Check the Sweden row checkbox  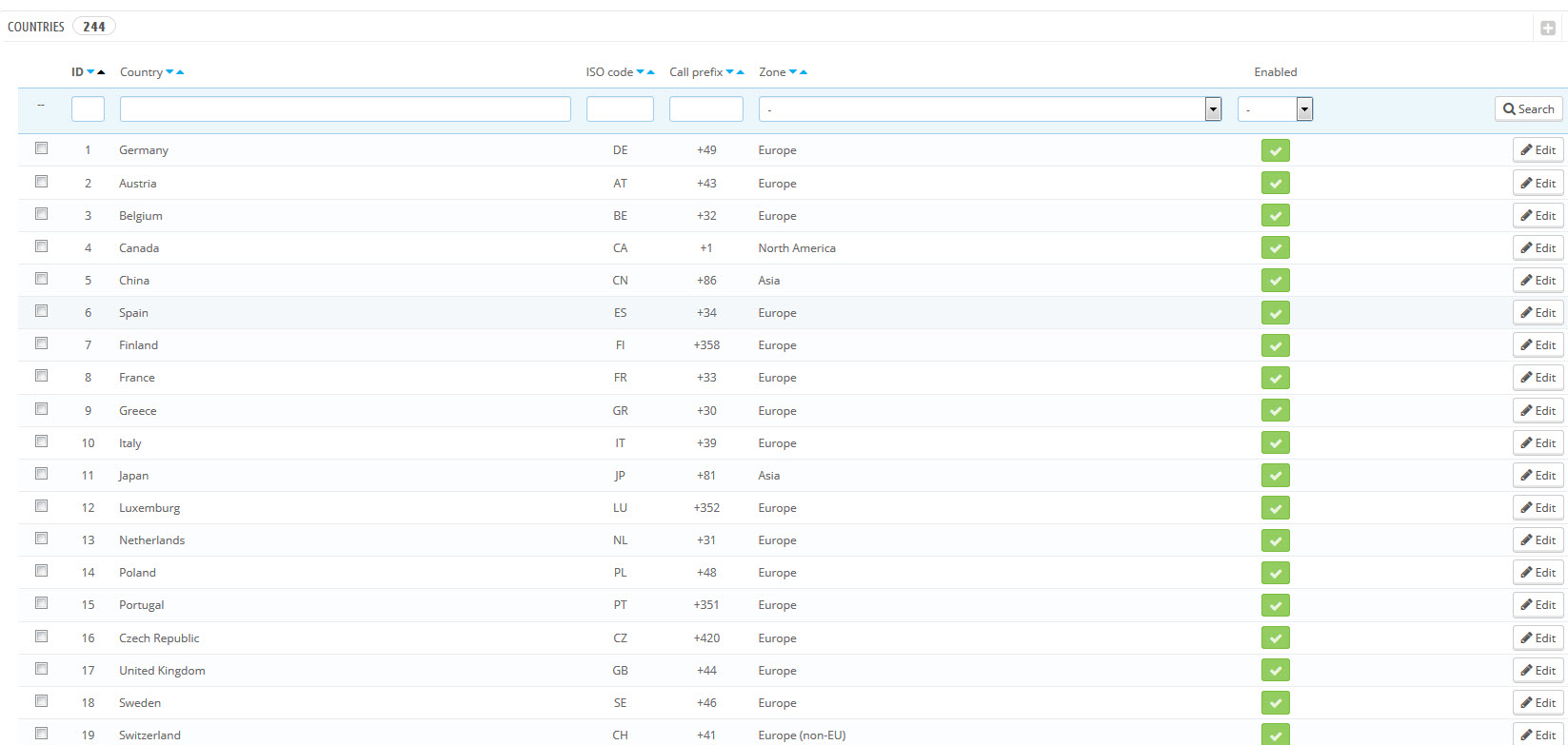41,700
